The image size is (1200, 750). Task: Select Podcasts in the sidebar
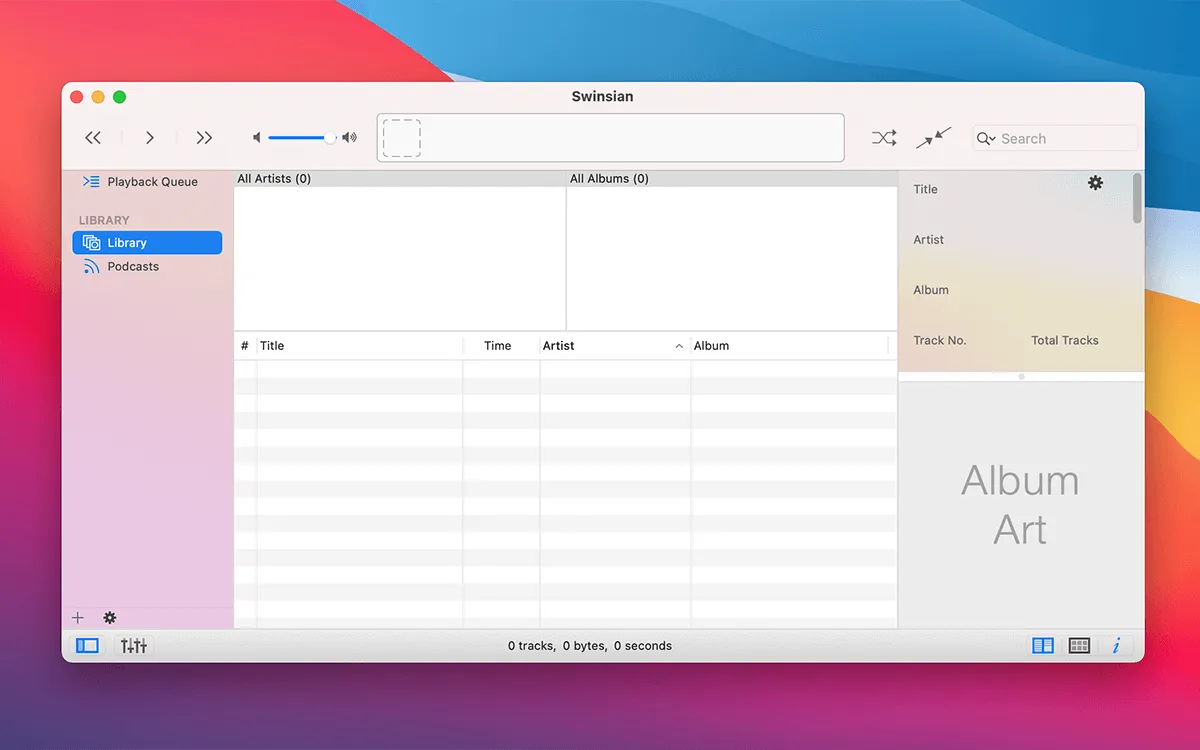click(x=133, y=267)
